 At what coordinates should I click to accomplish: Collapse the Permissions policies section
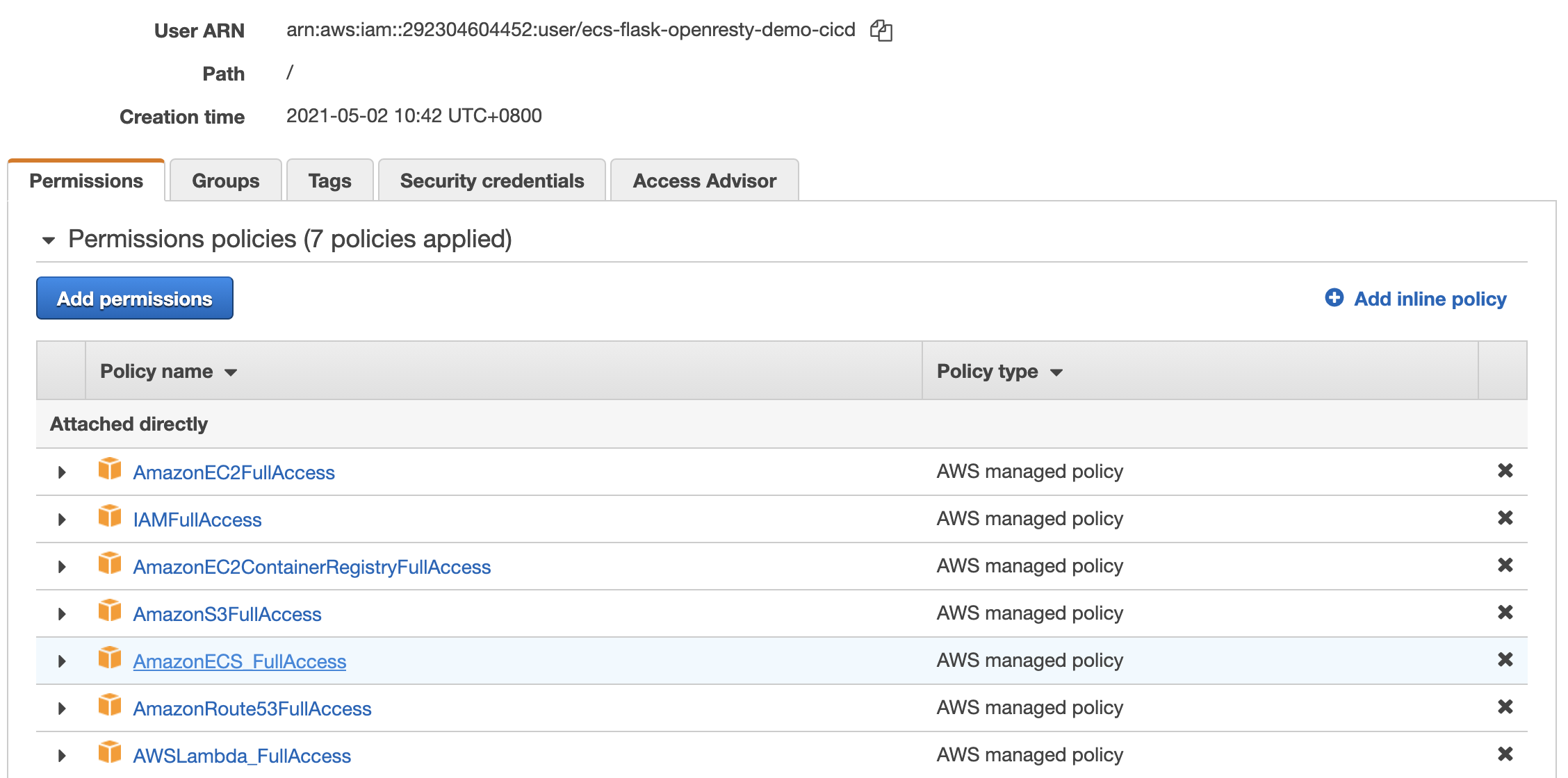[x=49, y=240]
